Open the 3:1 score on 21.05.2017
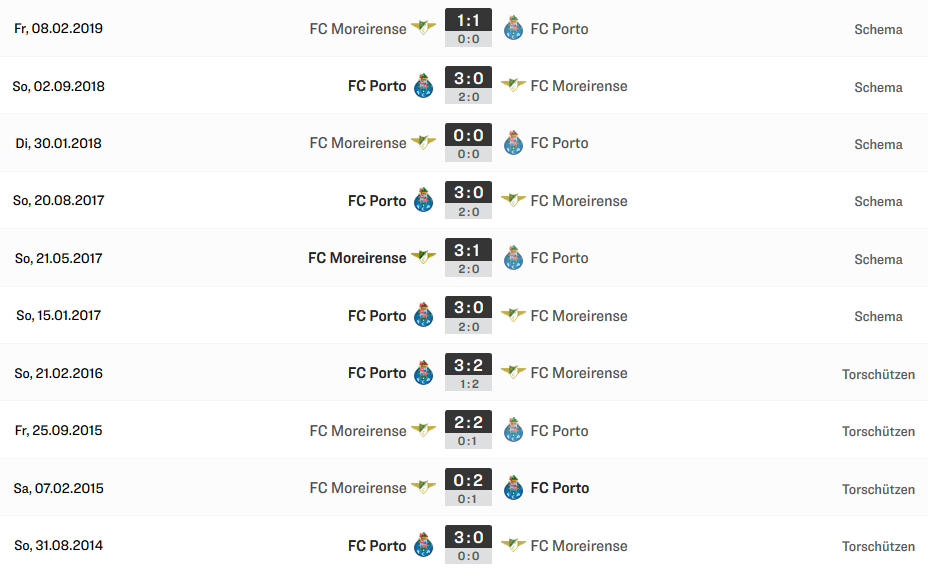 468,250
